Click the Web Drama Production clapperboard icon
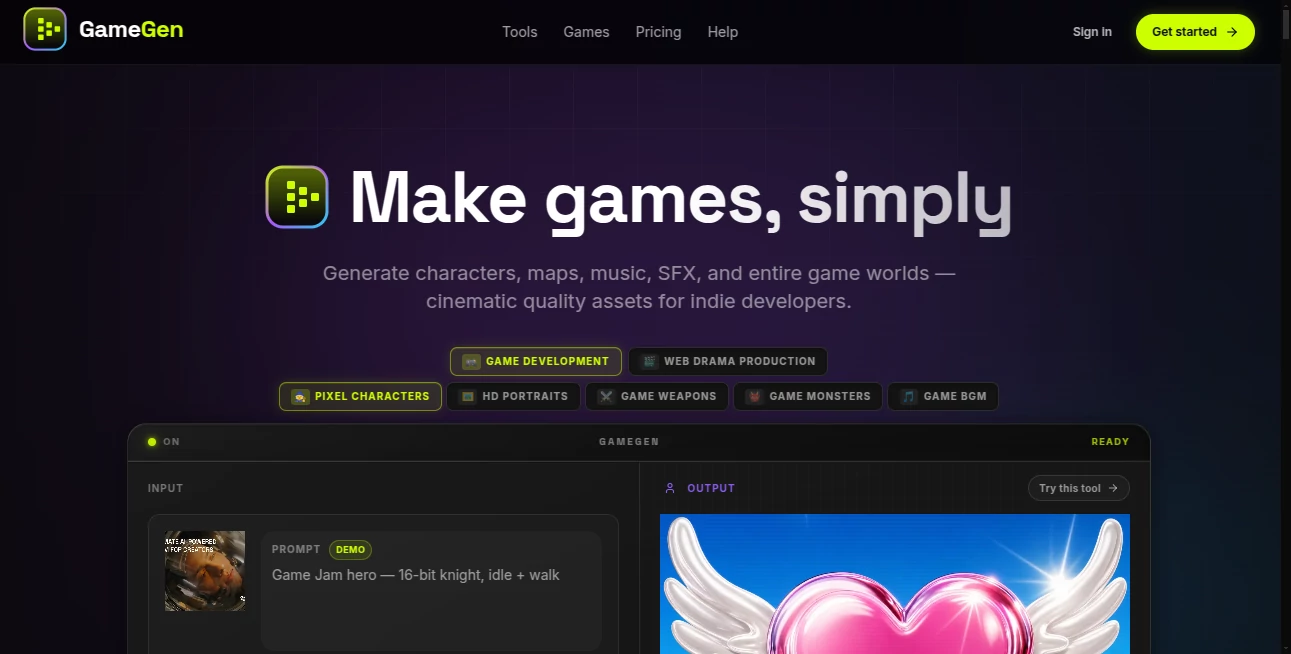The image size is (1291, 654). (x=649, y=361)
